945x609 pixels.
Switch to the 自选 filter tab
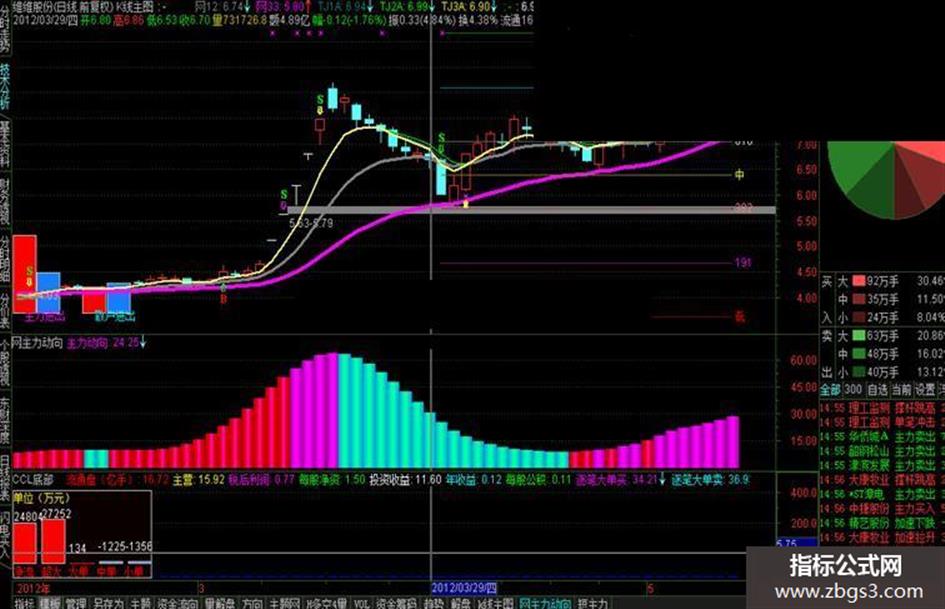877,390
